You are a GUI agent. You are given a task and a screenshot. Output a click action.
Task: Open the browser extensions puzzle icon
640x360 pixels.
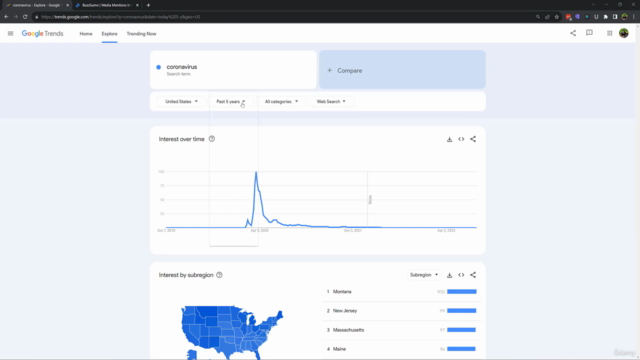pyautogui.click(x=606, y=17)
